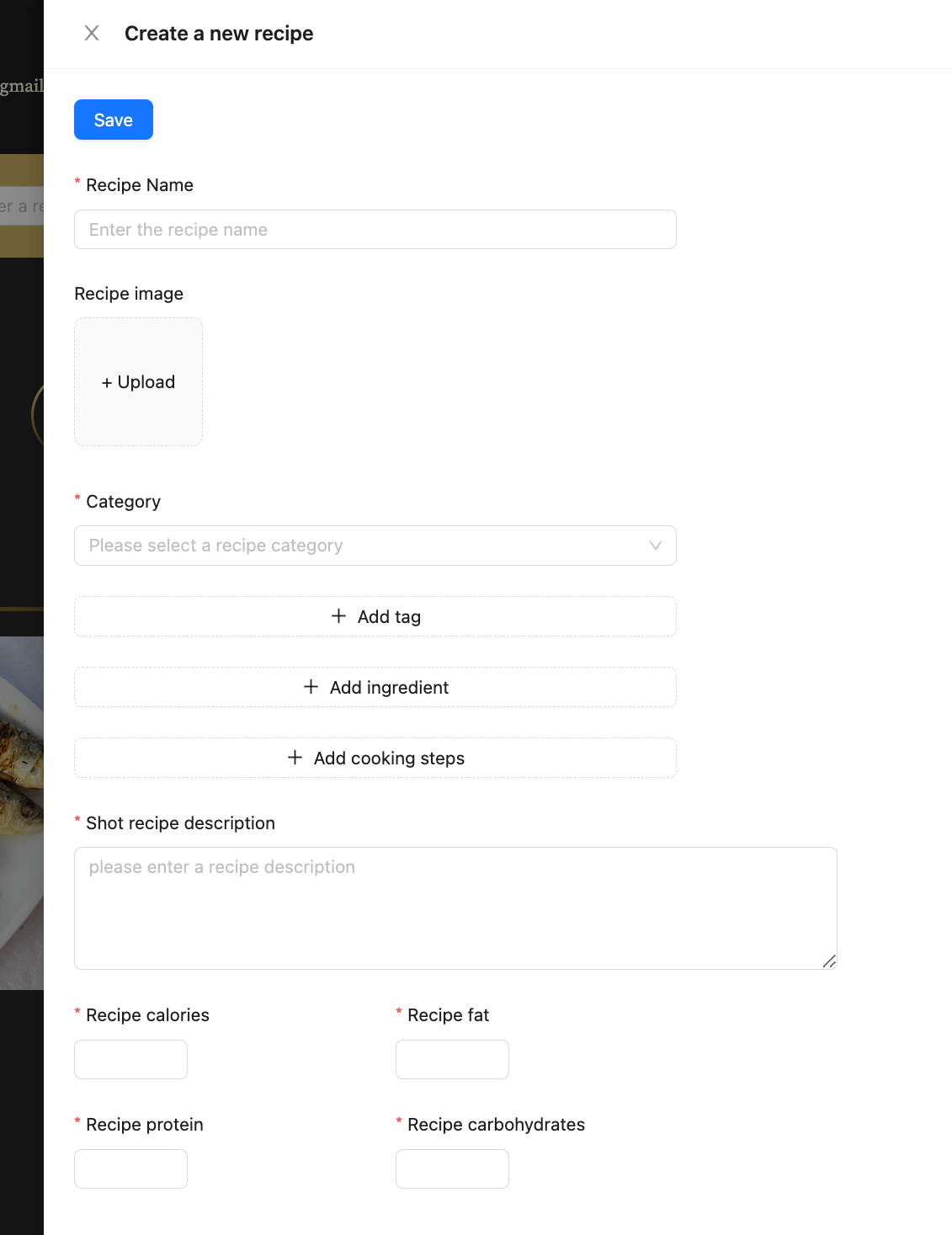The height and width of the screenshot is (1235, 952).
Task: Focus the Recipe calories input
Action: (130, 1059)
